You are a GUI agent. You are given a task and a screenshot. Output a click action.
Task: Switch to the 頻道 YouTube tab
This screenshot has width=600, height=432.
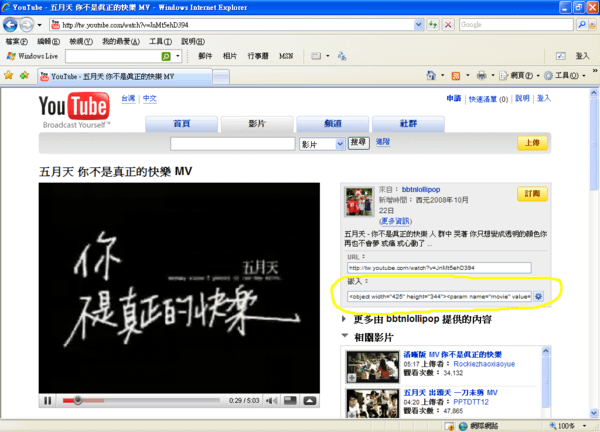[333, 124]
